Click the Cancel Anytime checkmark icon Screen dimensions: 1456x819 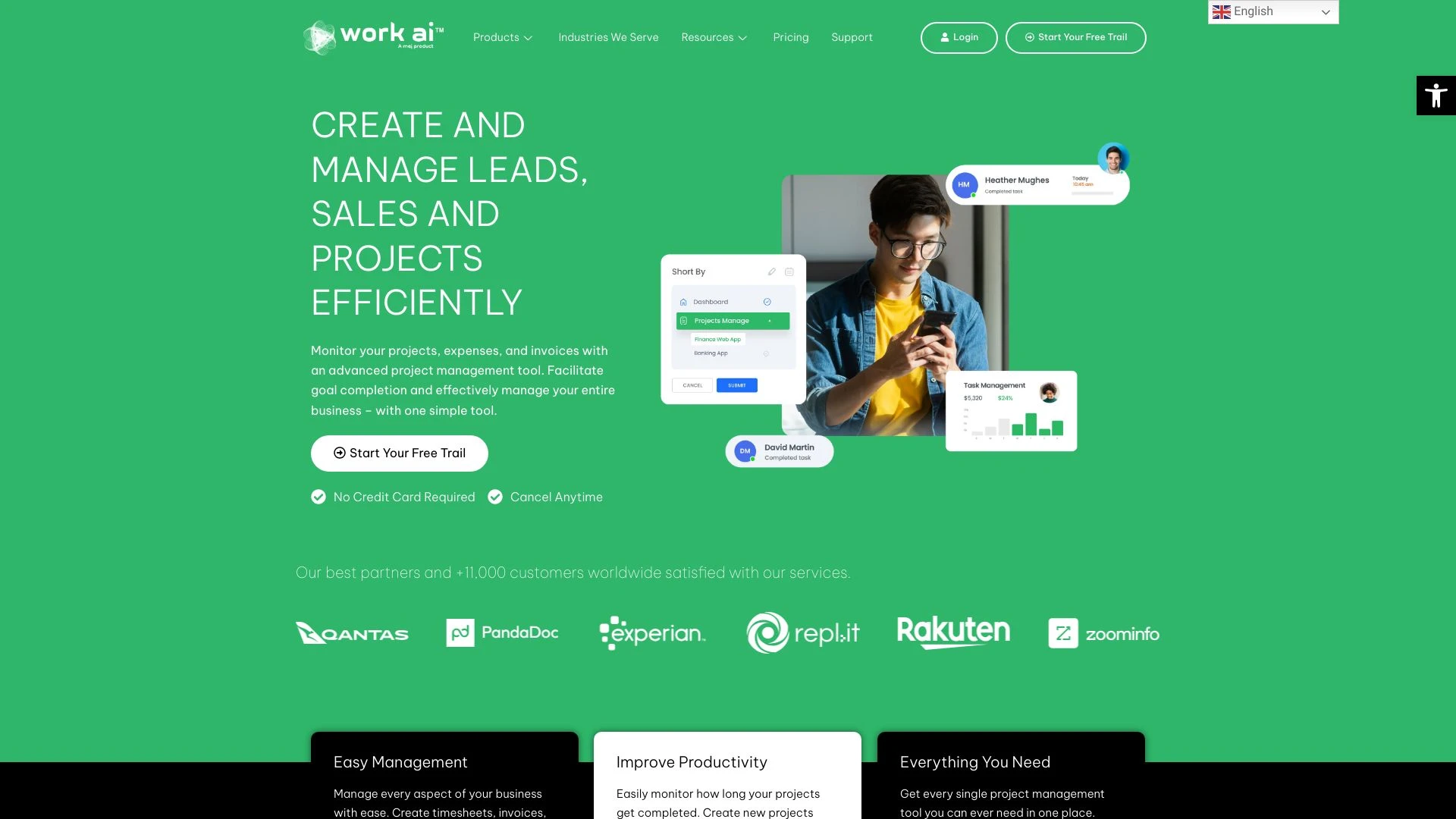pyautogui.click(x=494, y=496)
